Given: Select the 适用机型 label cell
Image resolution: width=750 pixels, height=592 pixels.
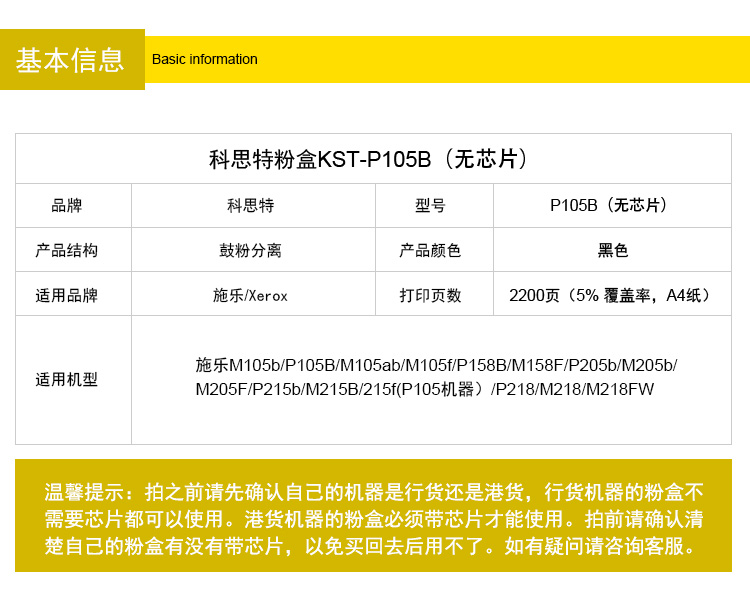Looking at the screenshot, I should [x=67, y=380].
